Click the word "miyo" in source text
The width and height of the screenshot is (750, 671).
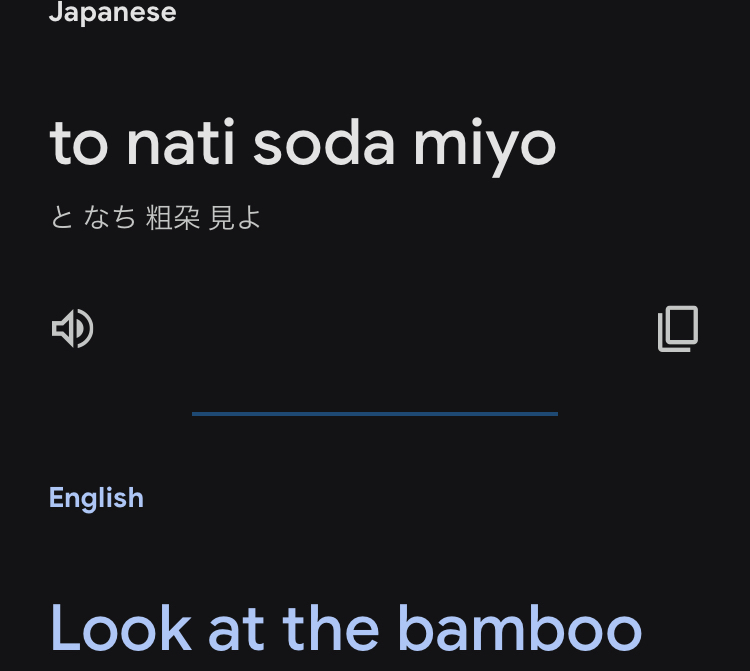[485, 146]
